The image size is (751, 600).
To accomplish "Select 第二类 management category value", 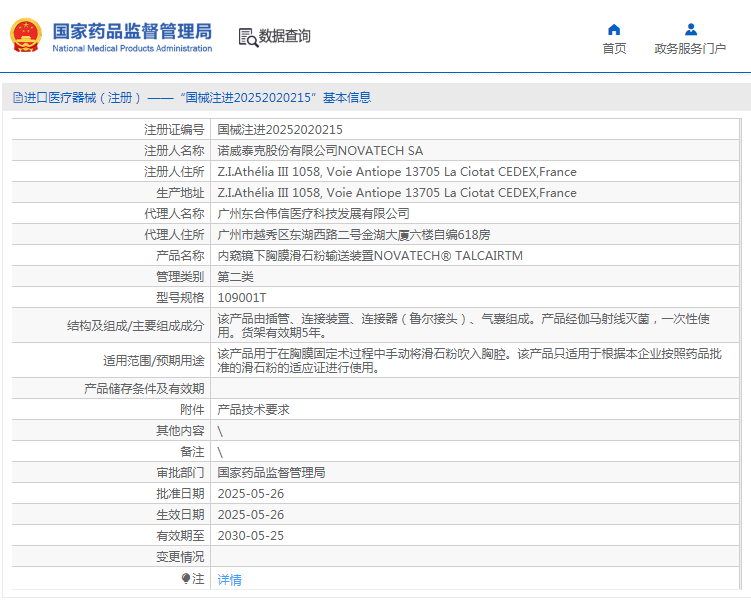I will click(236, 277).
